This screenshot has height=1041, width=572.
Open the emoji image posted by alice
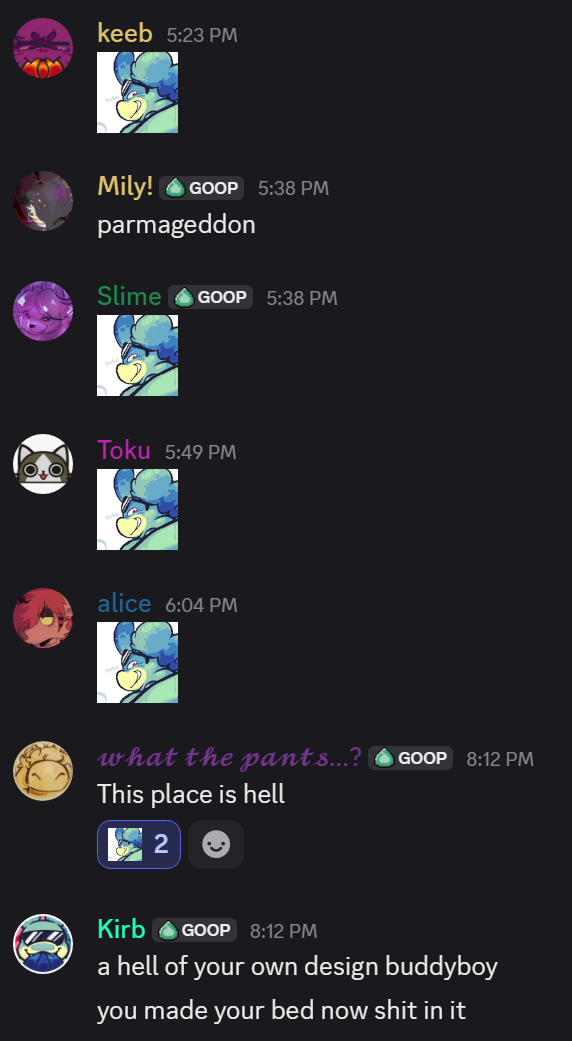pos(137,662)
